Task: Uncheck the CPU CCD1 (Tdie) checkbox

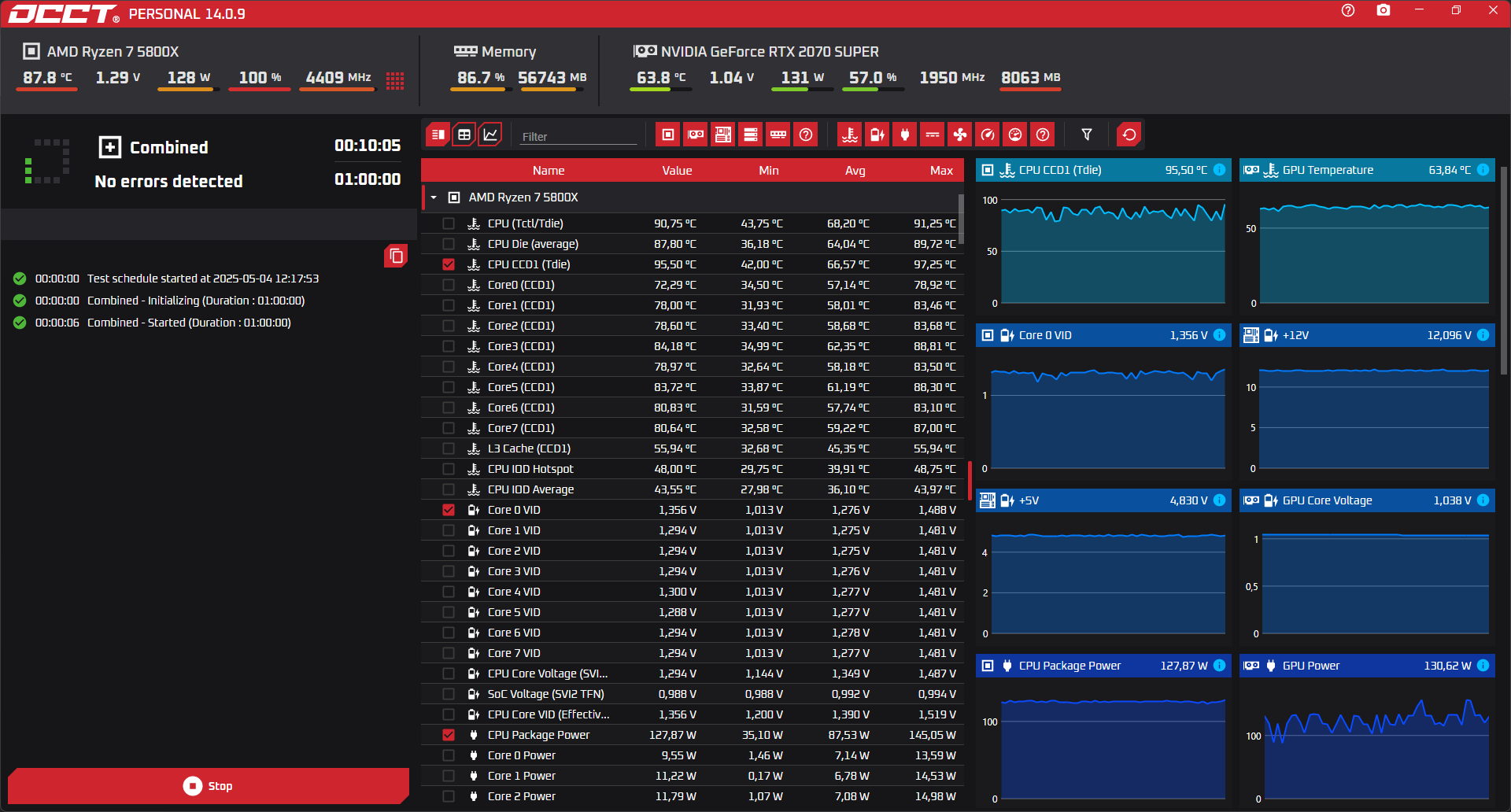Action: (449, 264)
